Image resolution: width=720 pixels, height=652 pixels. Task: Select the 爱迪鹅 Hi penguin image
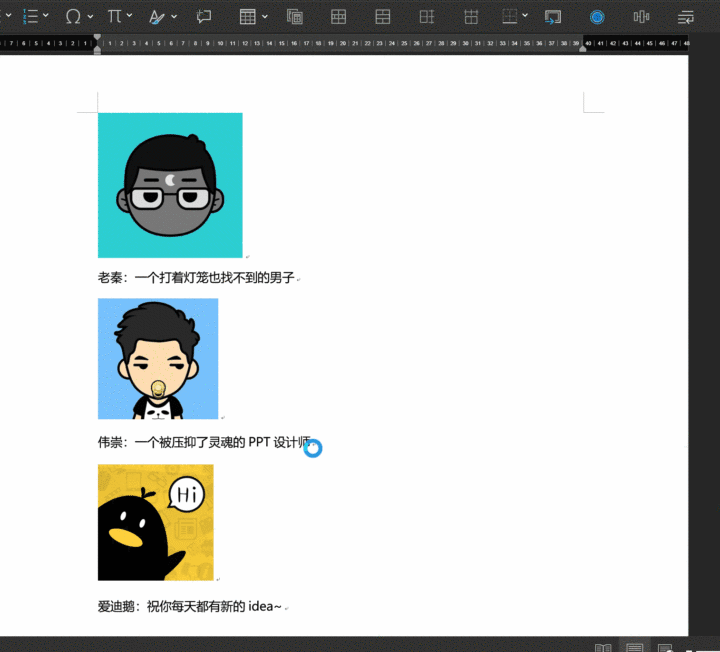tap(156, 522)
